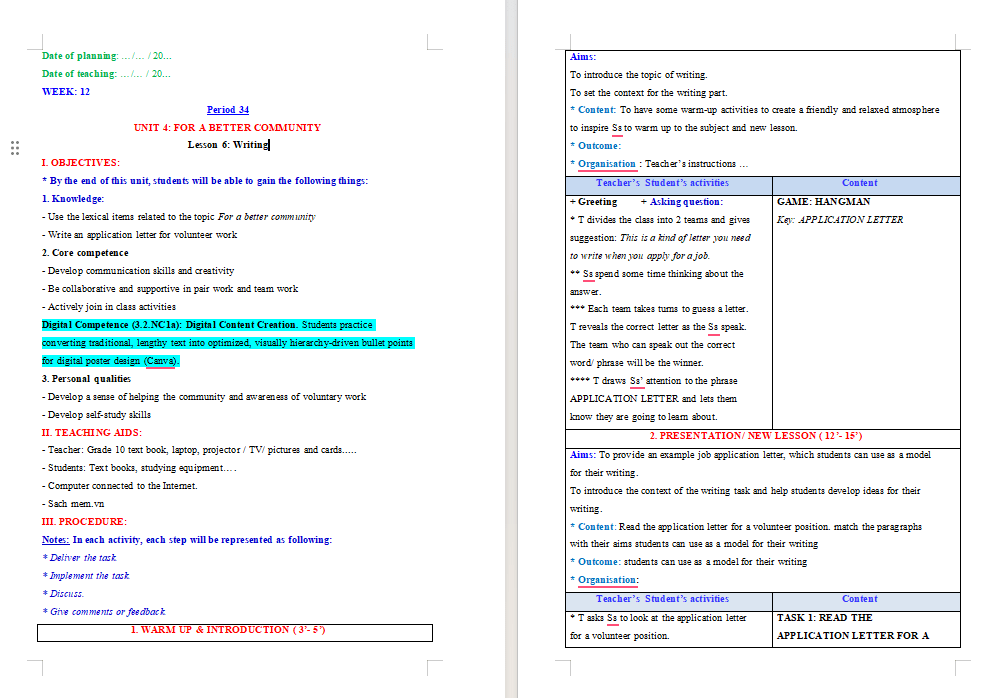Click the 'Aims:' label at the top of page two

point(583,57)
